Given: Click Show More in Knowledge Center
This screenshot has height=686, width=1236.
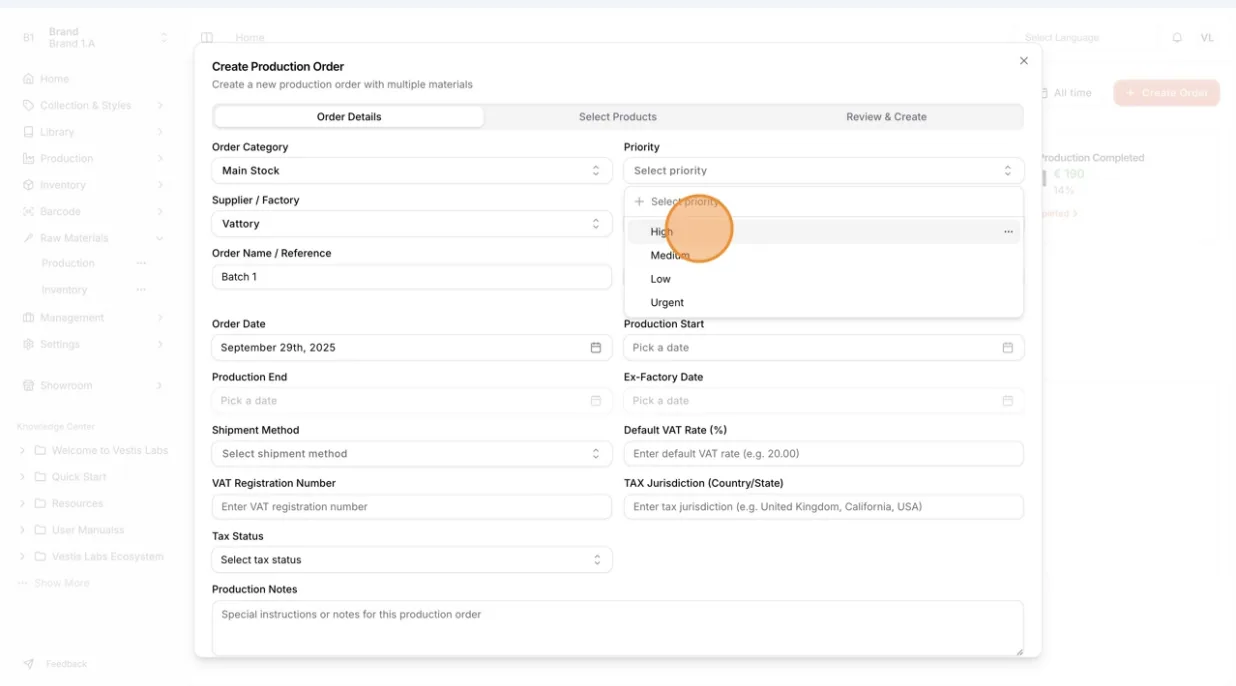Looking at the screenshot, I should [x=54, y=583].
